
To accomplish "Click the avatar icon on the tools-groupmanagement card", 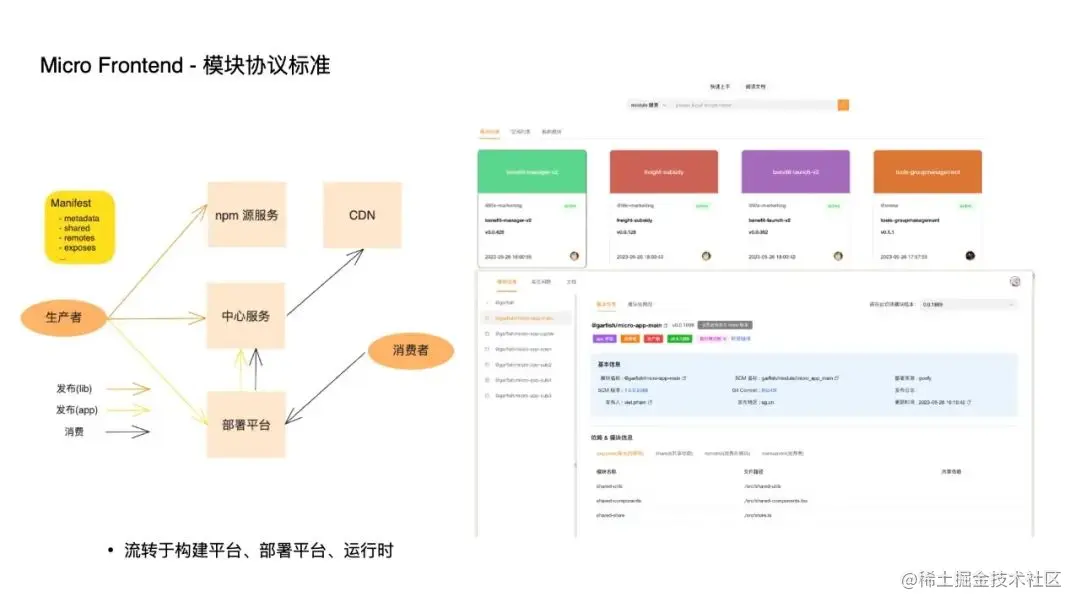I will point(969,254).
